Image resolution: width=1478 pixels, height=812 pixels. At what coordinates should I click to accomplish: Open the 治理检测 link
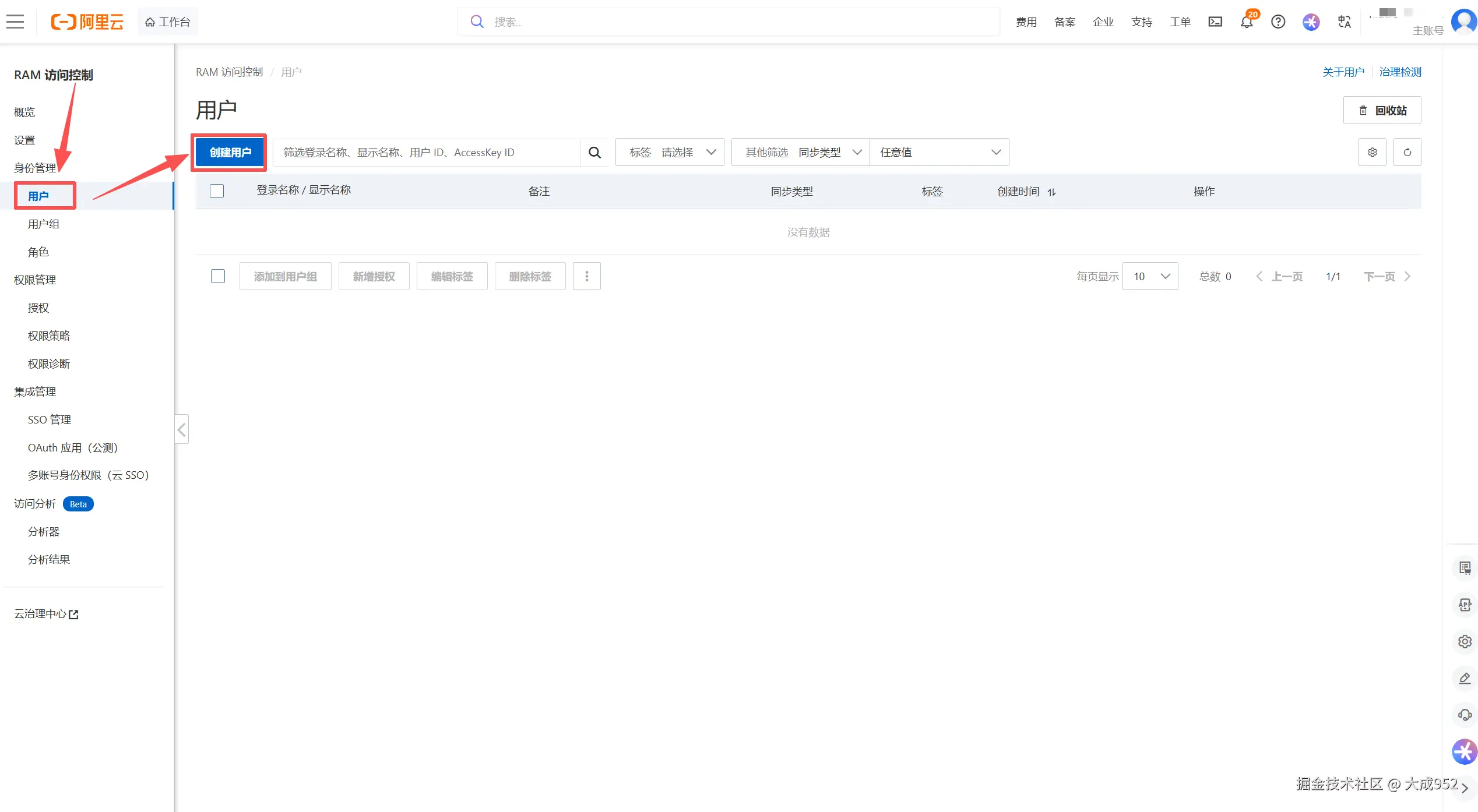1400,72
